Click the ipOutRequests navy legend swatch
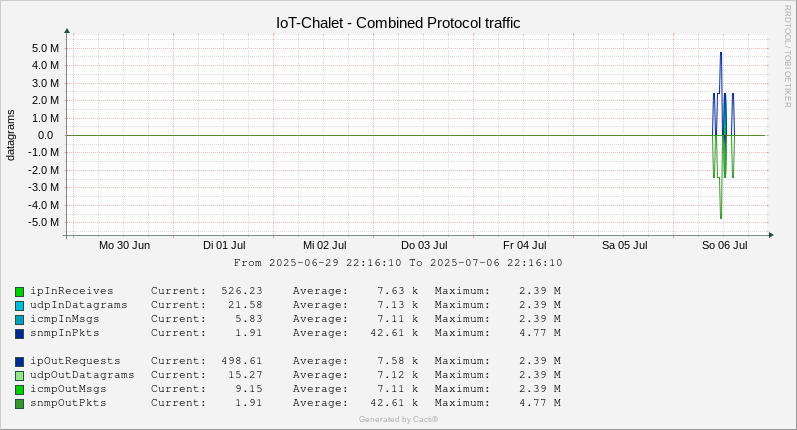 [x=19, y=362]
